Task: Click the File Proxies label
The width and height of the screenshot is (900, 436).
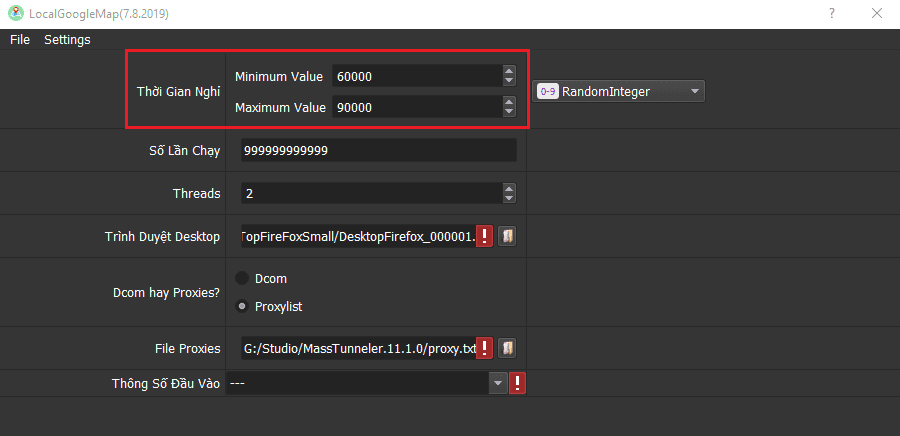Action: click(x=188, y=348)
